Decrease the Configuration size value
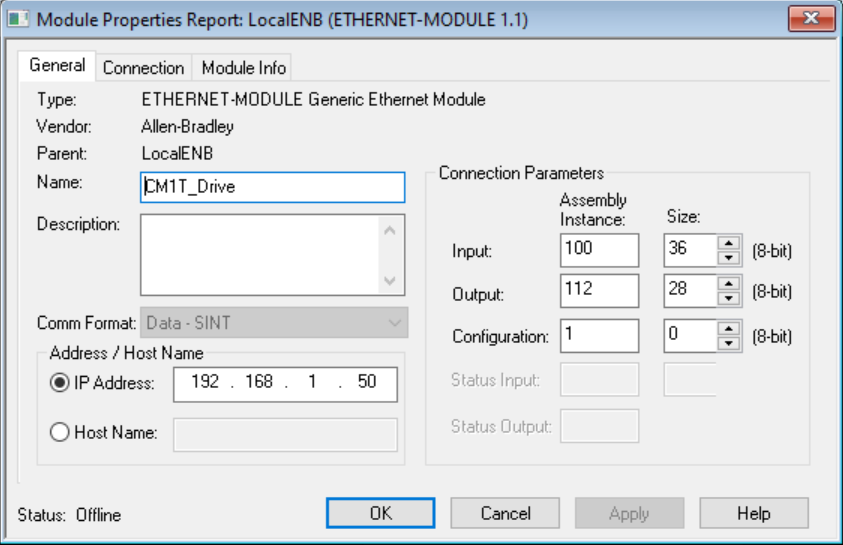This screenshot has height=545, width=843. pos(729,343)
